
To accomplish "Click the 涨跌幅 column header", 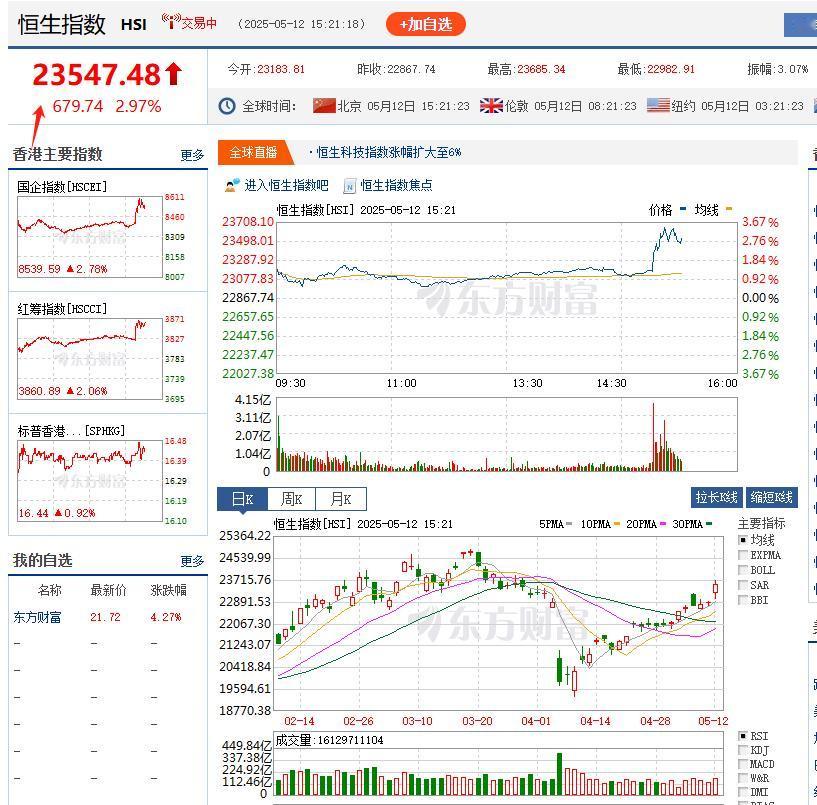I will pyautogui.click(x=168, y=590).
